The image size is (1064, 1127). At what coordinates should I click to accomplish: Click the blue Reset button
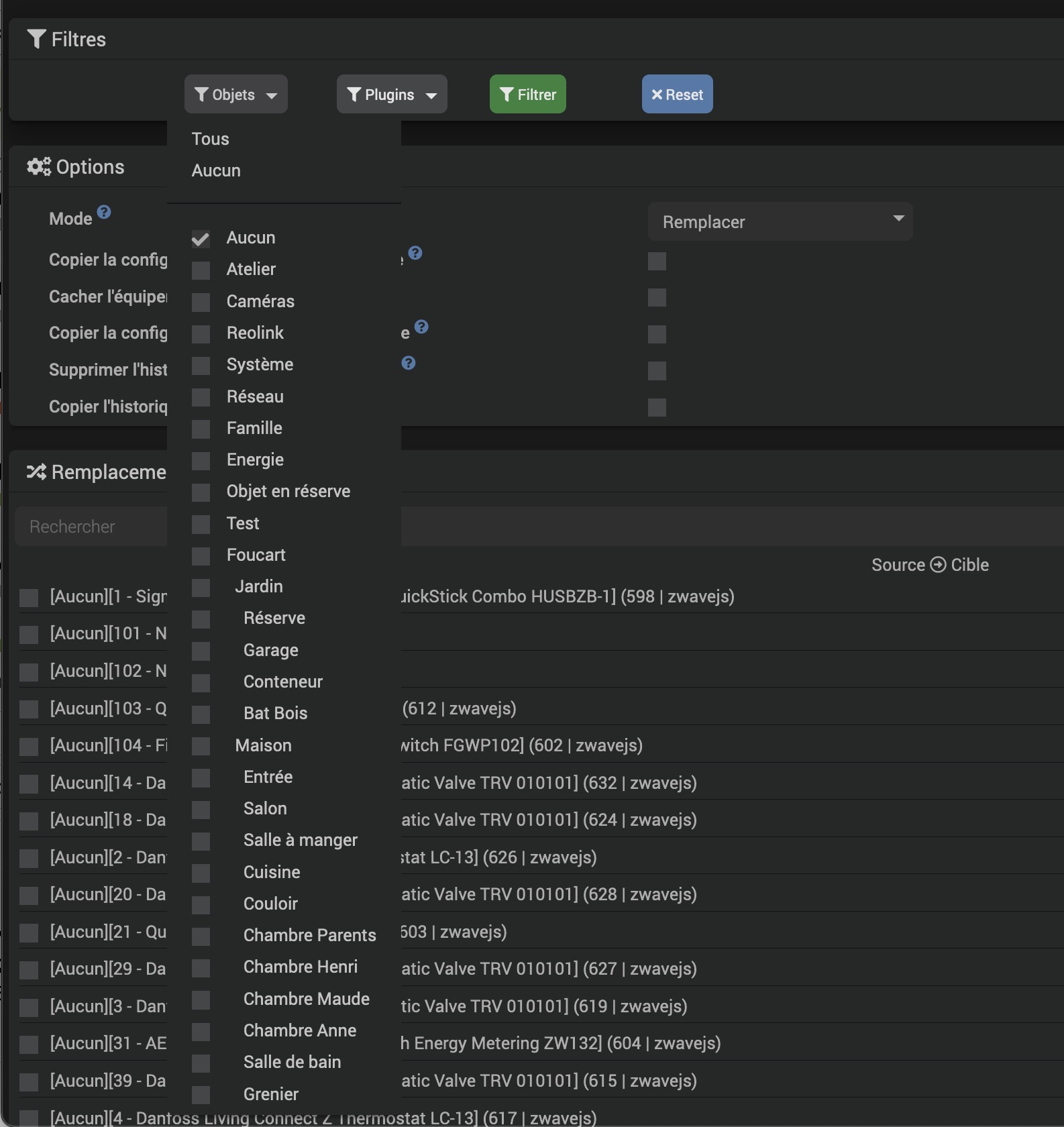(x=677, y=95)
